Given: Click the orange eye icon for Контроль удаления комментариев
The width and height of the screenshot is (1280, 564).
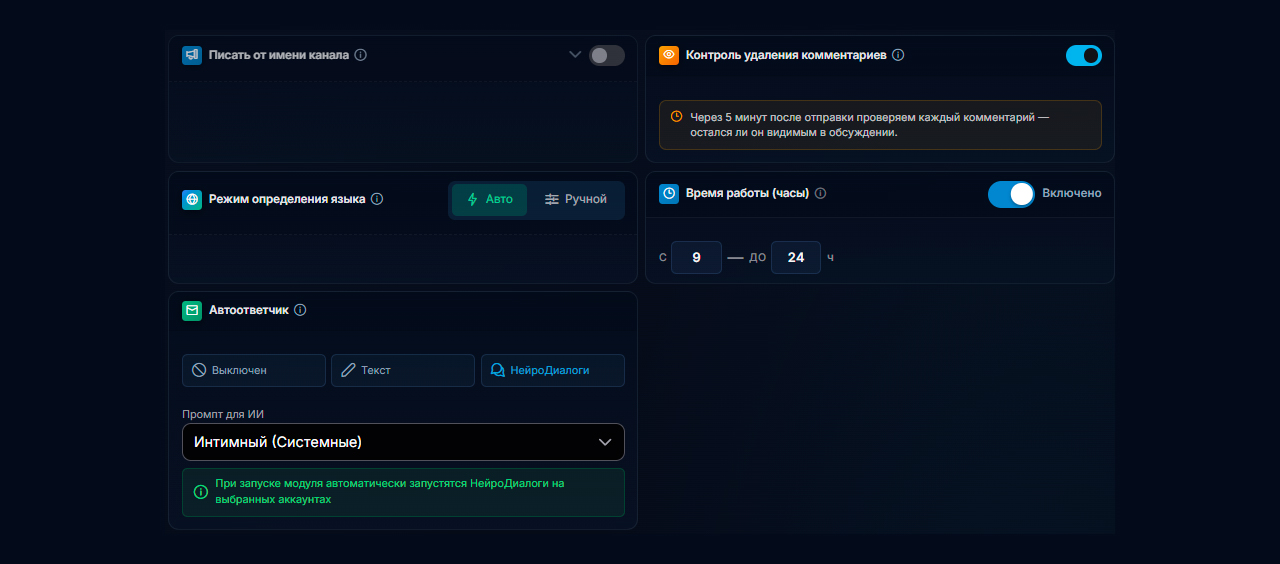Looking at the screenshot, I should click(x=669, y=55).
